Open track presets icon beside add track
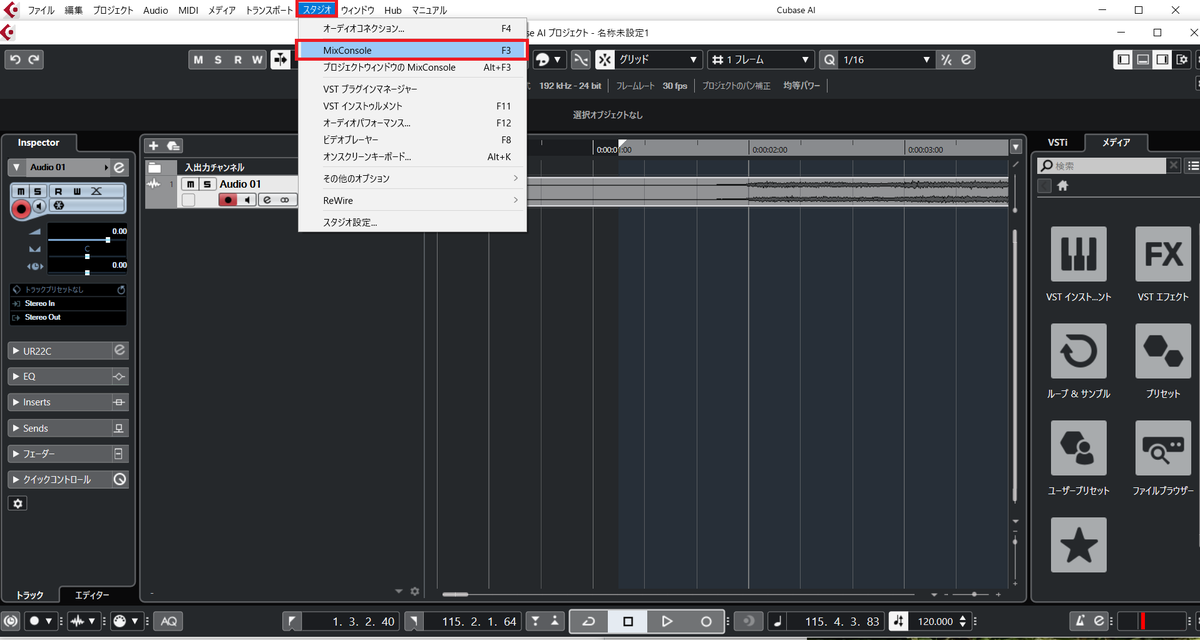This screenshot has height=640, width=1200. (x=174, y=146)
